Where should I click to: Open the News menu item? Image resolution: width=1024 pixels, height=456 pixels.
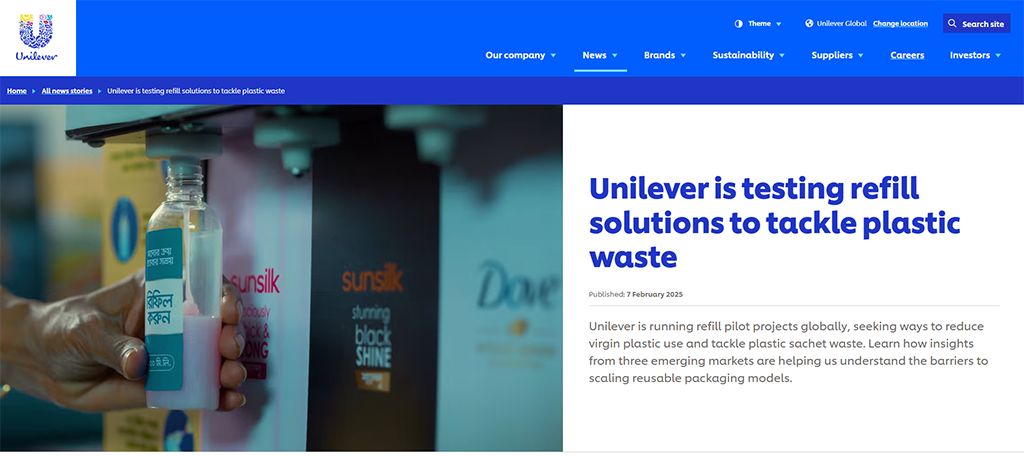tap(600, 56)
